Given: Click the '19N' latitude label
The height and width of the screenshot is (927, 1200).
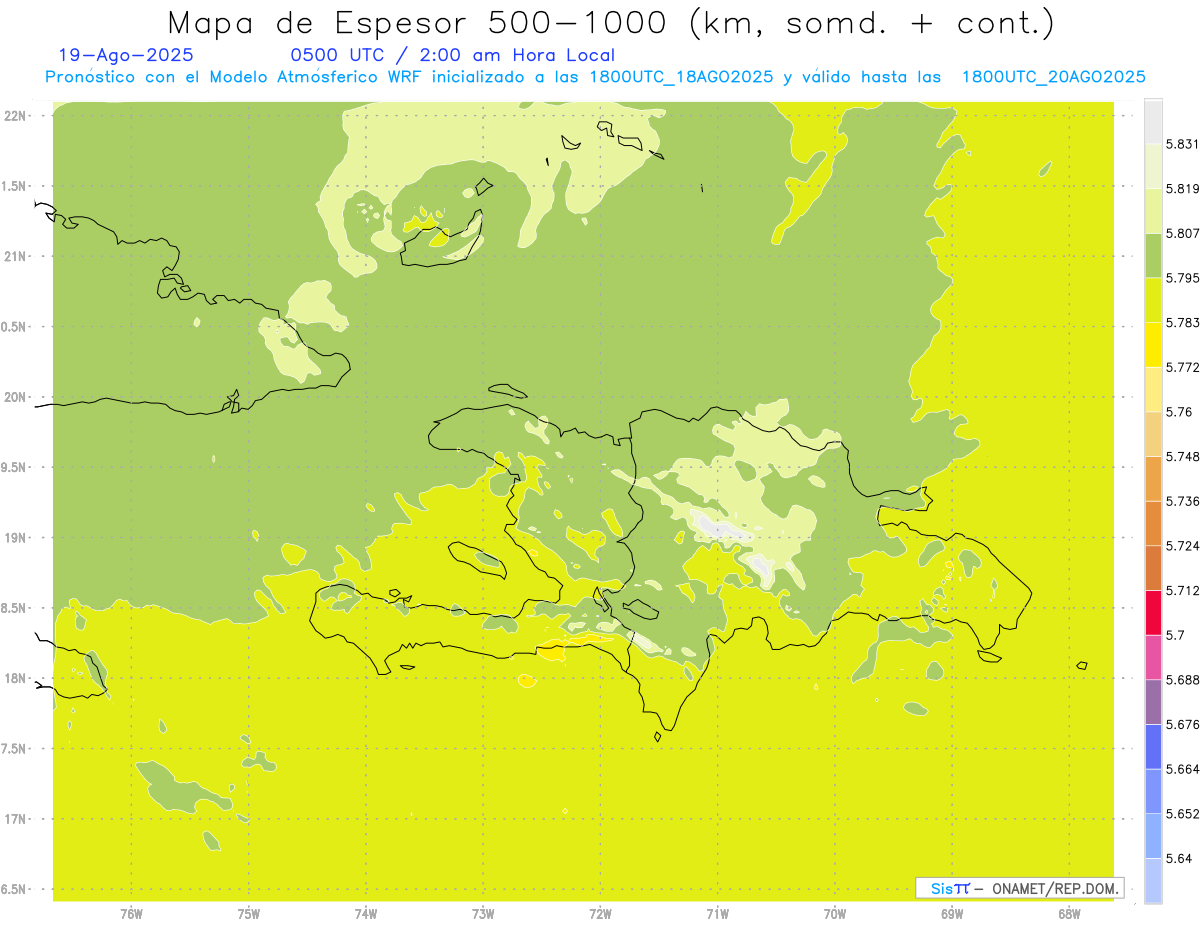Looking at the screenshot, I should click(x=17, y=538).
